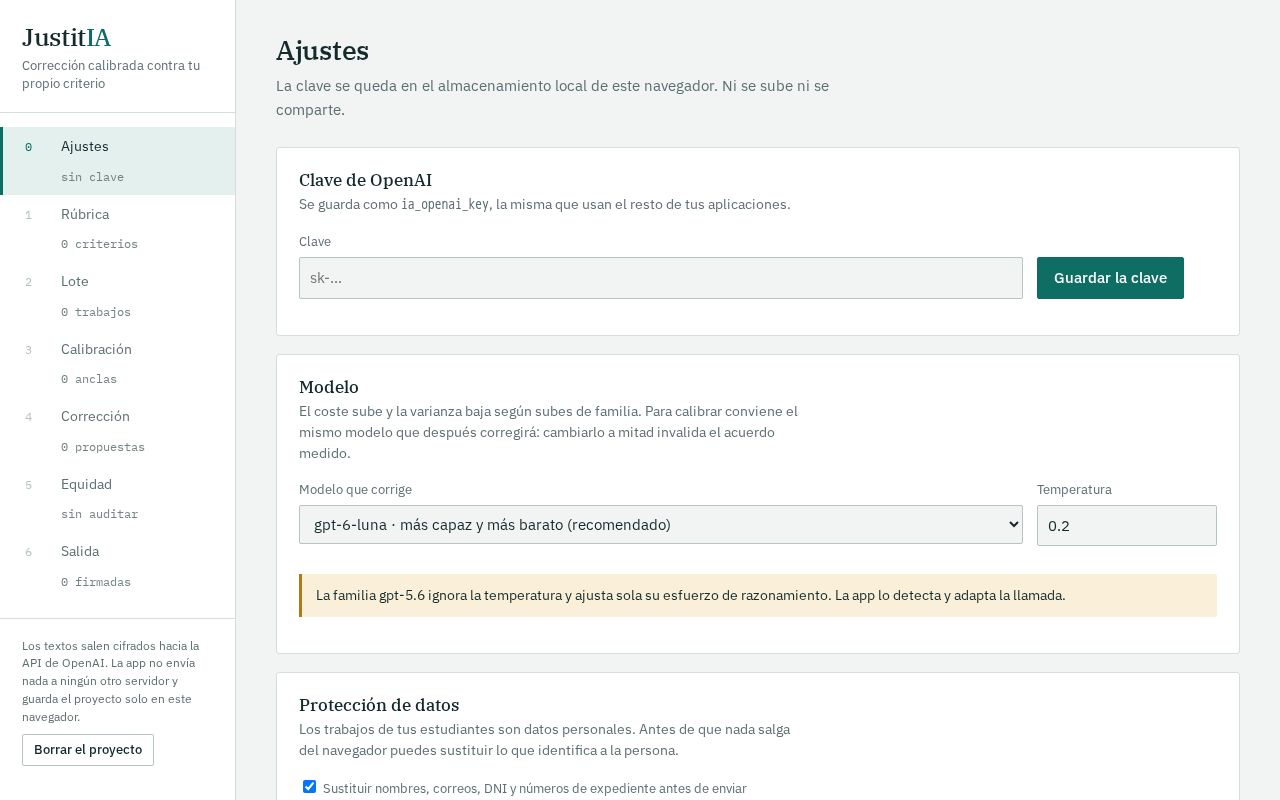Open the Corrección step

118,431
